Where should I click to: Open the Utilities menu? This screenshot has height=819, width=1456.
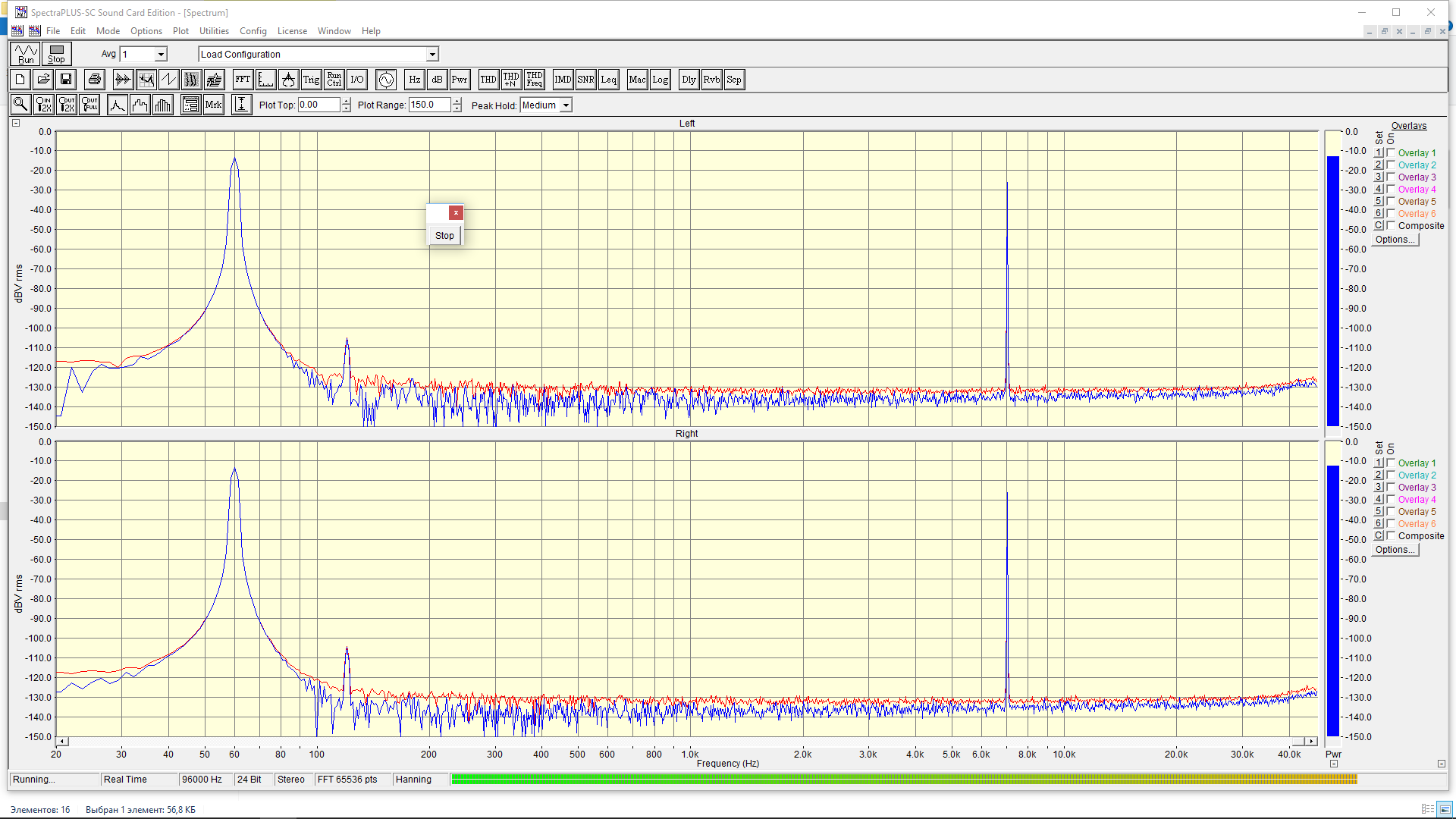tap(214, 31)
